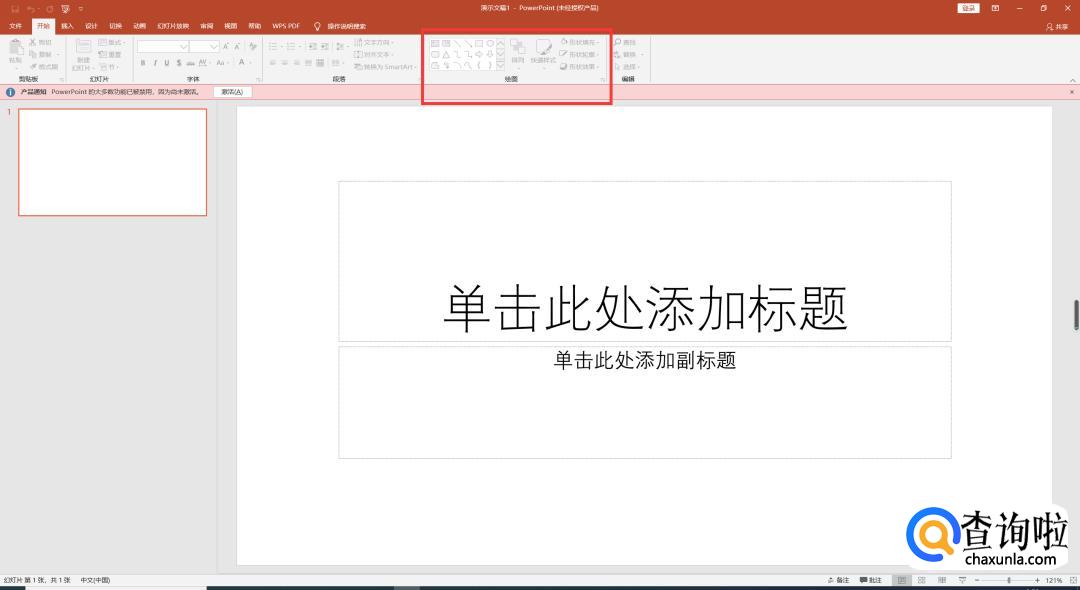The image size is (1080, 590).
Task: Click the fit slide to window icon
Action: 1071,580
